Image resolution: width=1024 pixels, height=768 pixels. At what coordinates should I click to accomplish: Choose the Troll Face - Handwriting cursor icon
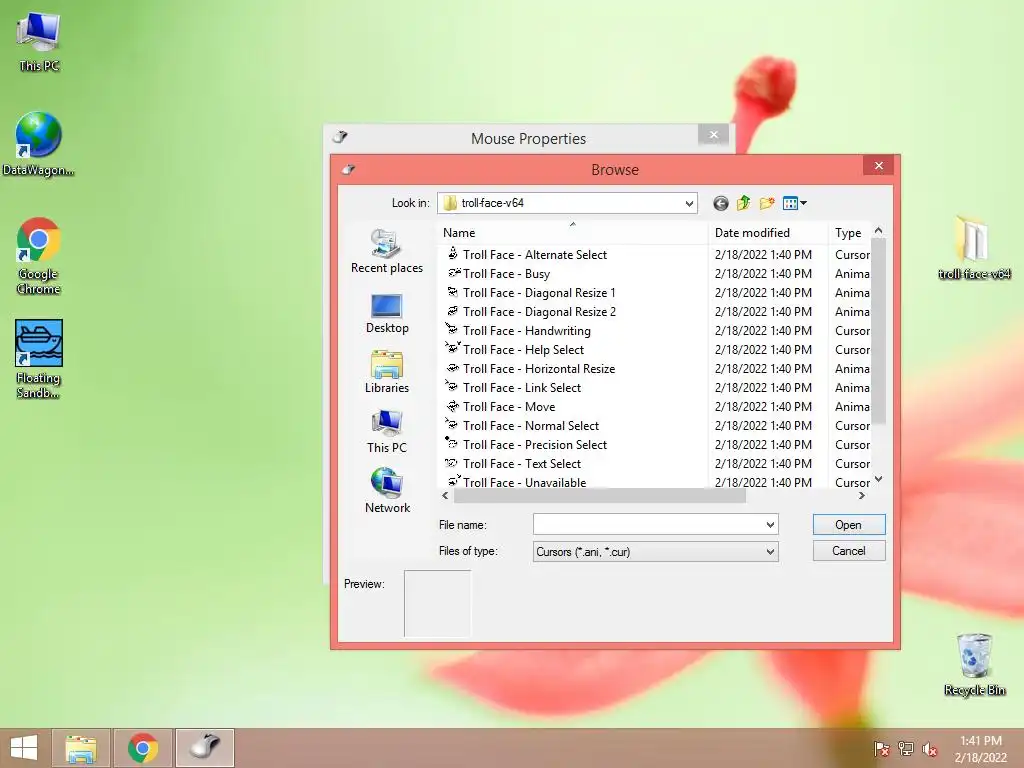click(453, 330)
